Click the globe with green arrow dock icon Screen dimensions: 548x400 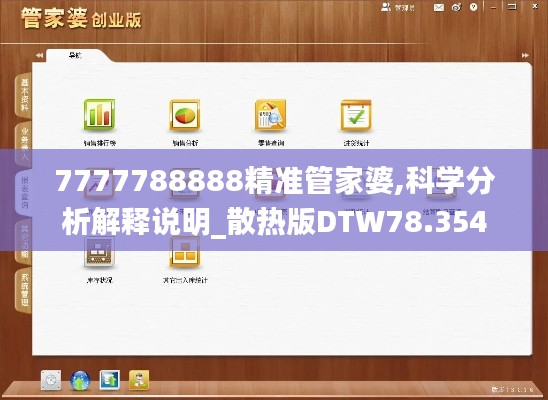[x=80, y=380]
